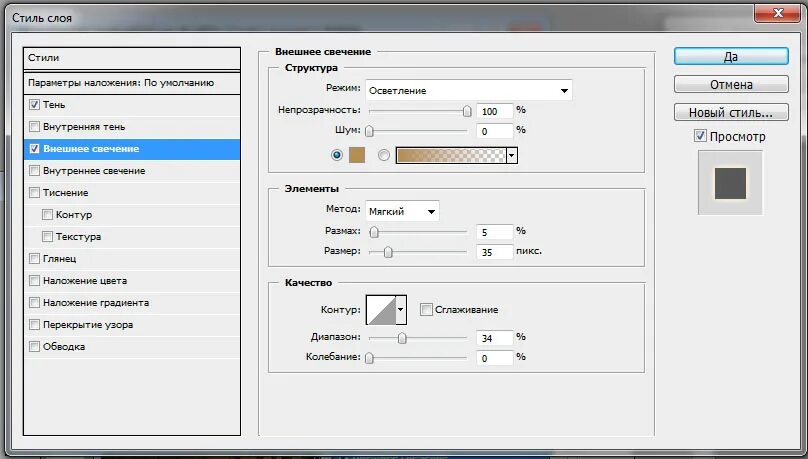Select the Наложение градиента row label
The width and height of the screenshot is (808, 459).
pos(96,303)
